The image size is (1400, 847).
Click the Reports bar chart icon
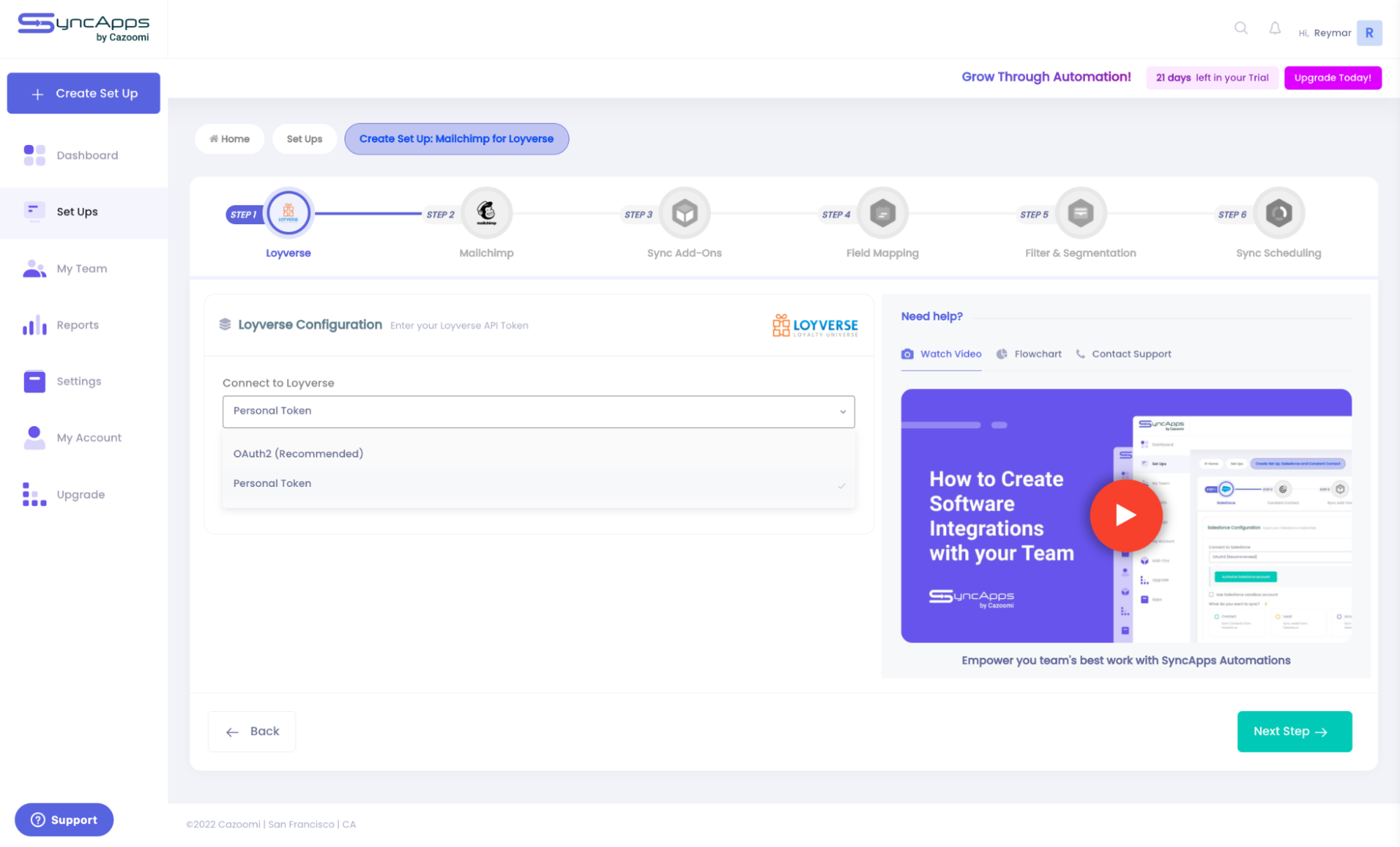(x=34, y=324)
